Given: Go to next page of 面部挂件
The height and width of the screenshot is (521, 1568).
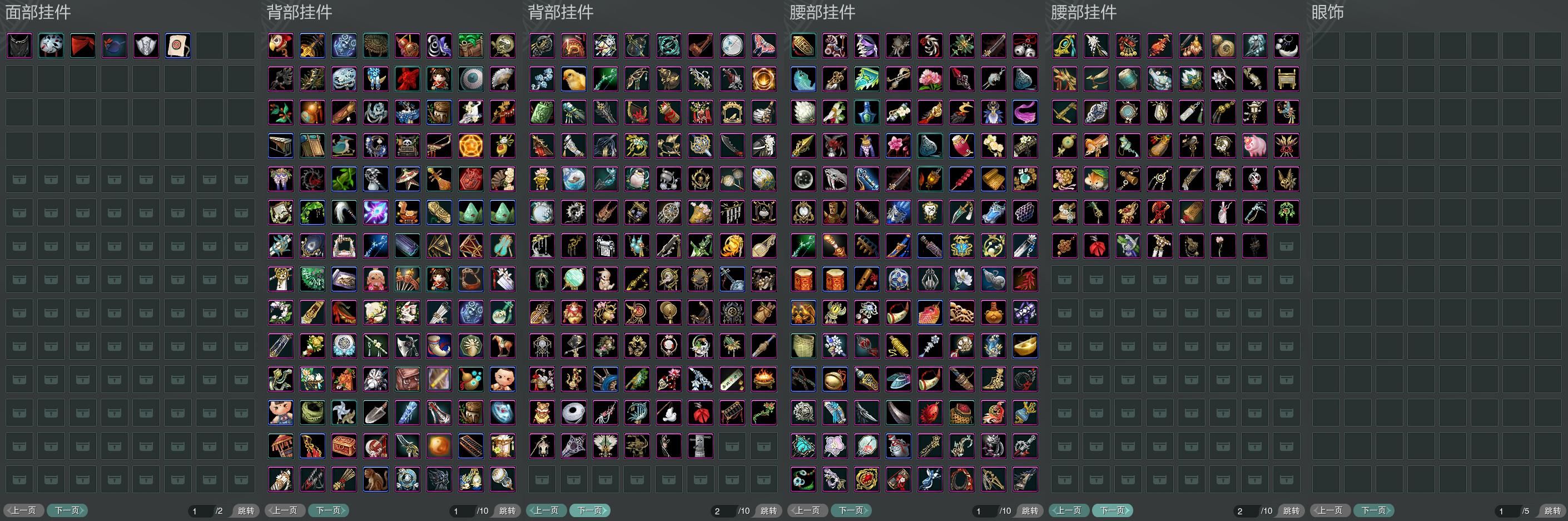Looking at the screenshot, I should (68, 510).
